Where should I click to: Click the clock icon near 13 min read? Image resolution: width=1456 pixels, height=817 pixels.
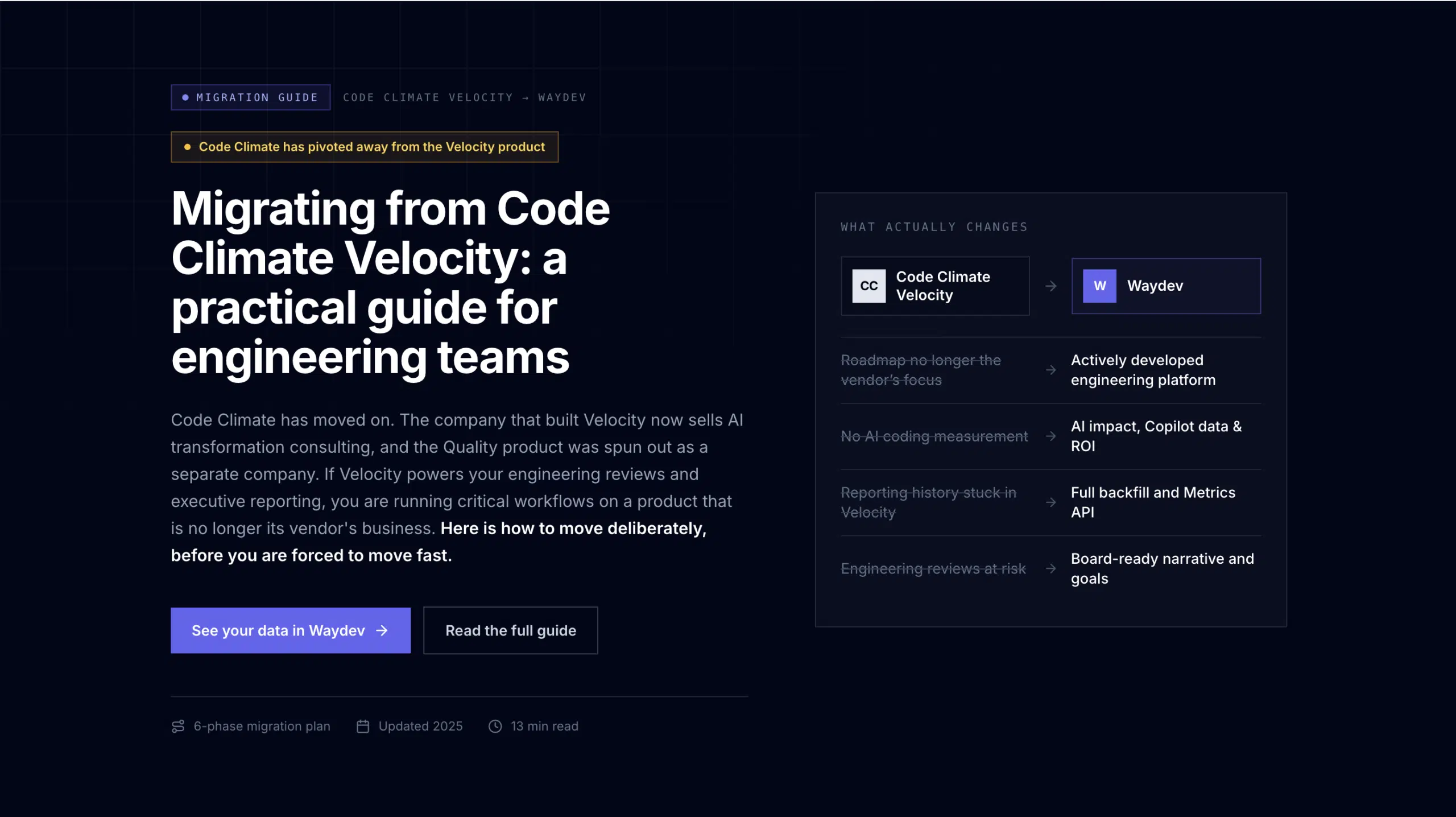pos(495,726)
